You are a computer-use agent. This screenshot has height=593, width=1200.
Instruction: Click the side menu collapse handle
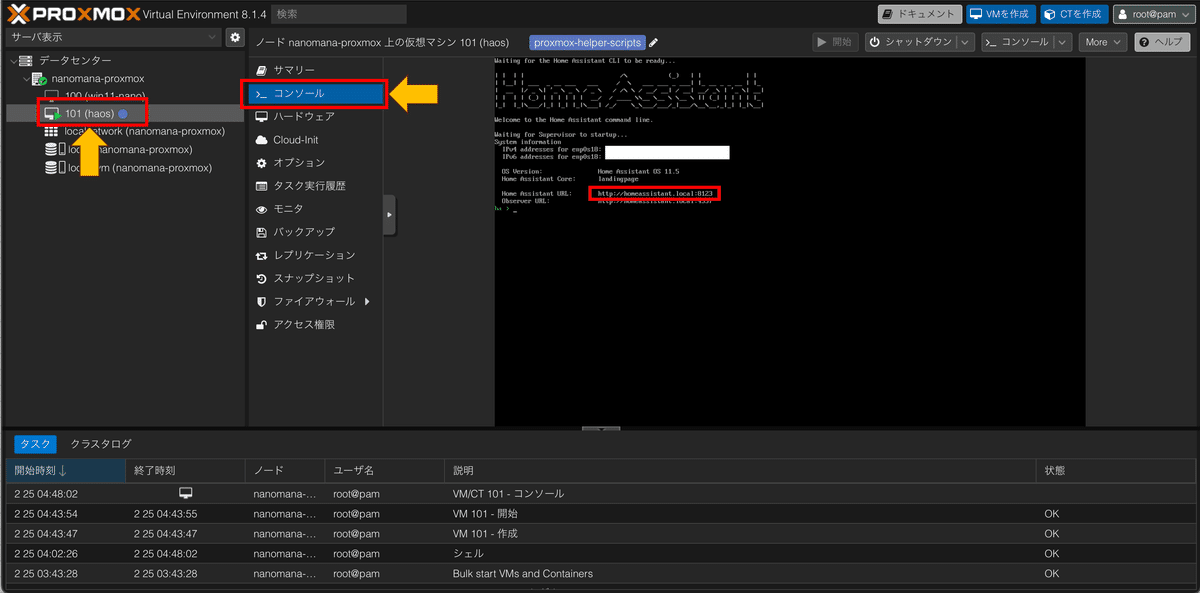(390, 215)
